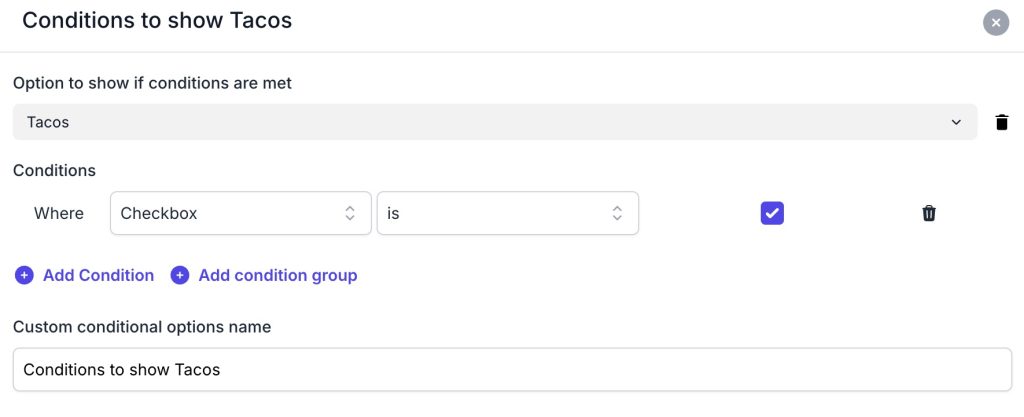
Task: Delete the Tacos conditional option with trash icon
Action: [1001, 122]
